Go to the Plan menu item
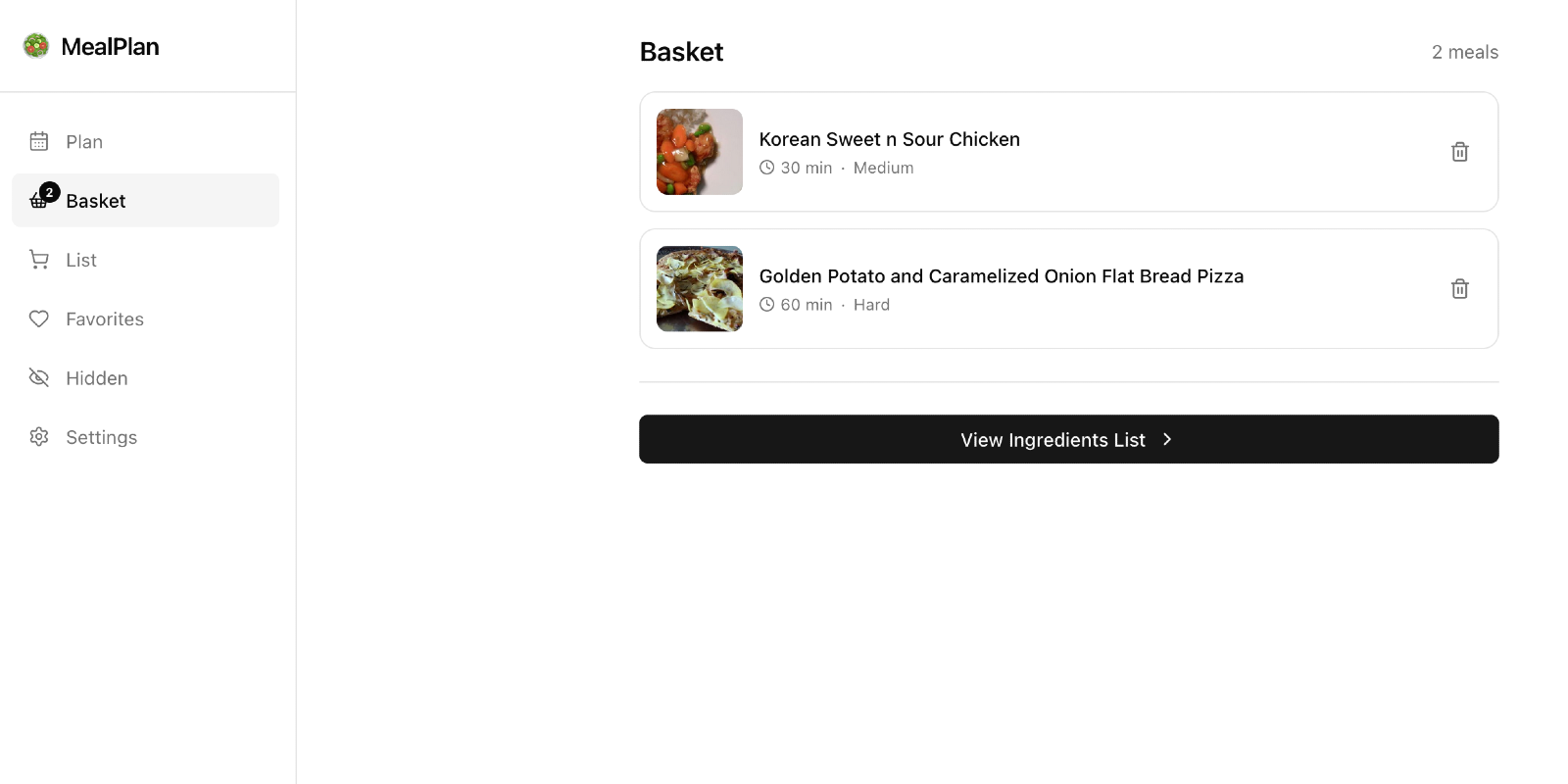Viewport: 1568px width, 784px height. point(145,141)
